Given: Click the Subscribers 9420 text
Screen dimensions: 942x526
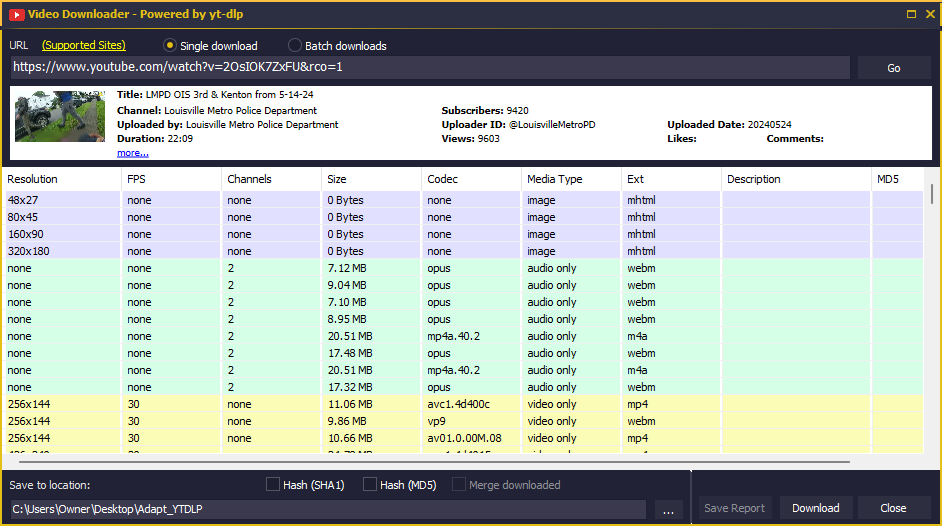Looking at the screenshot, I should 485,110.
